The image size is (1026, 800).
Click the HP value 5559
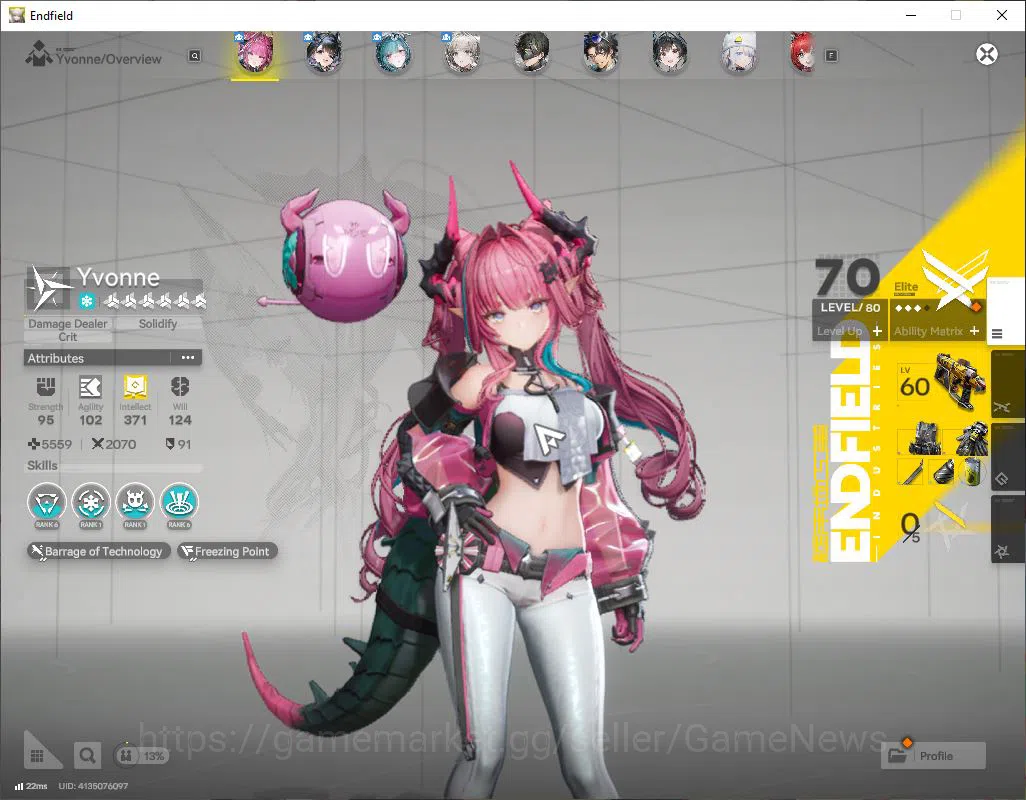50,444
